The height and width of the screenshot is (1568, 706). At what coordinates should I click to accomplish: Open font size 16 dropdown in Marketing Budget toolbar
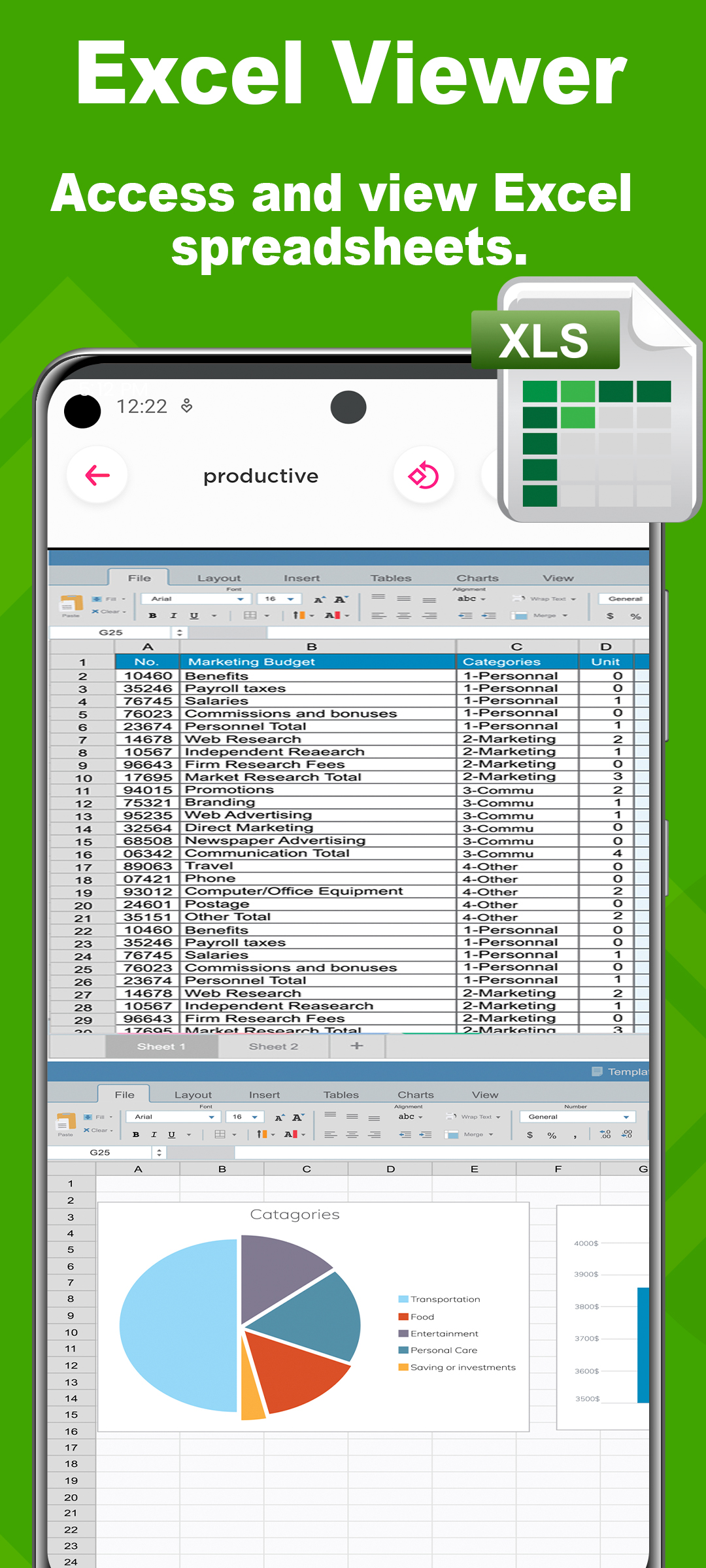[279, 598]
